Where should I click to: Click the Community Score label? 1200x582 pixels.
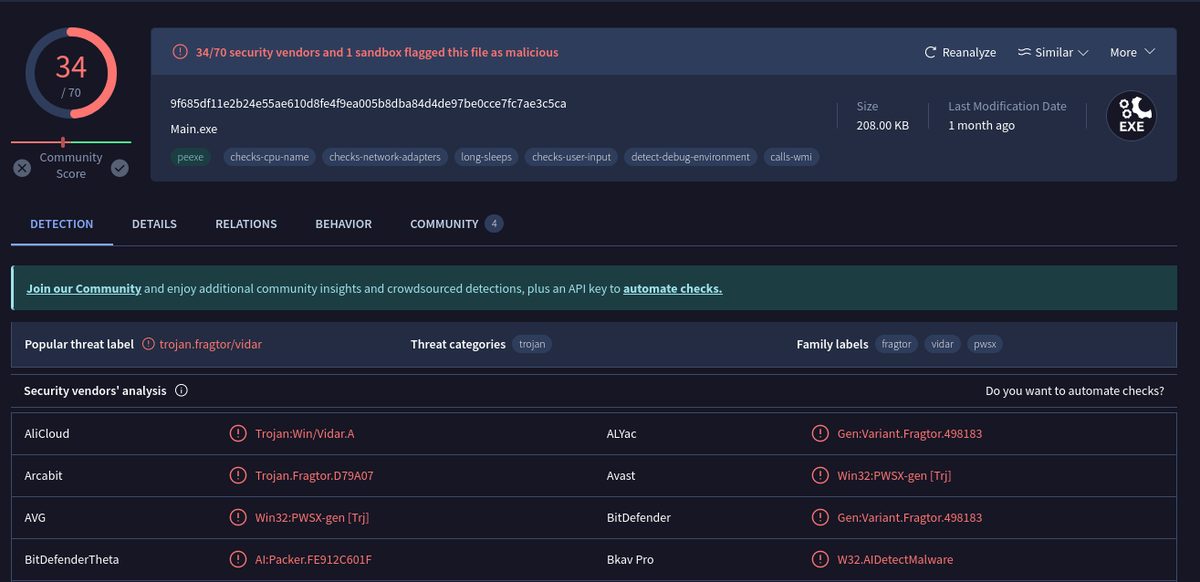(71, 166)
